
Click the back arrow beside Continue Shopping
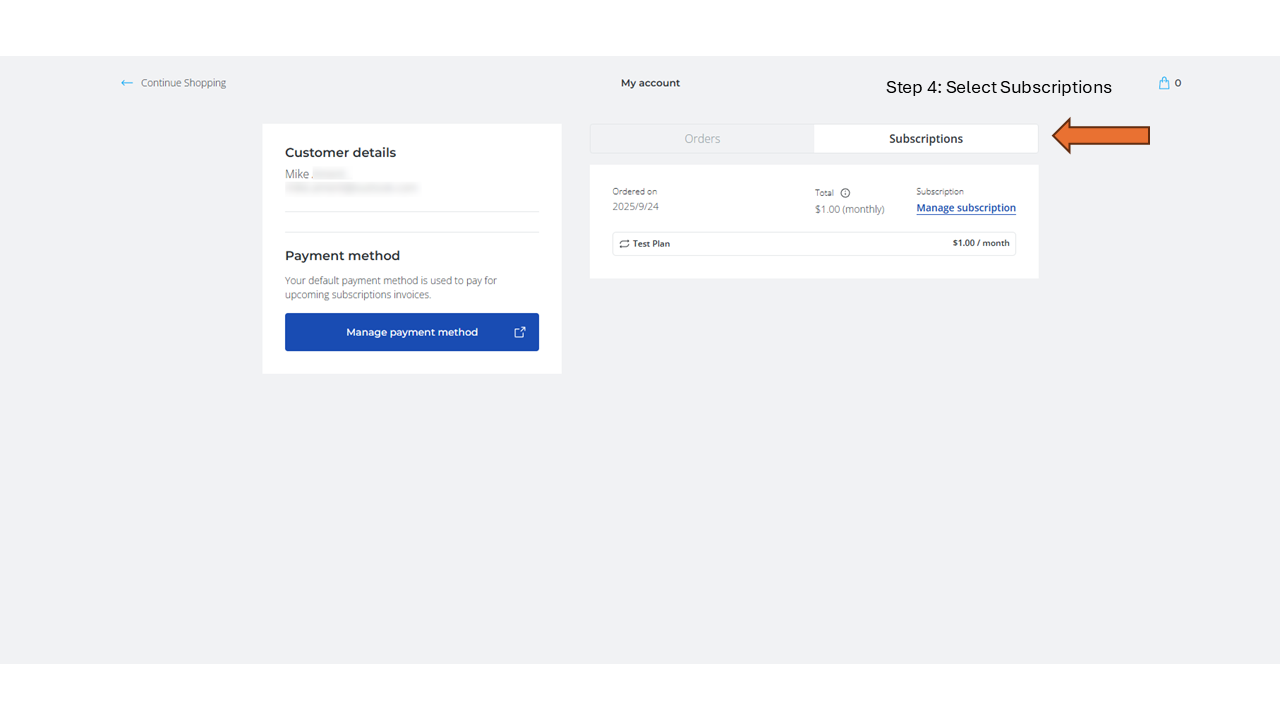coord(127,83)
